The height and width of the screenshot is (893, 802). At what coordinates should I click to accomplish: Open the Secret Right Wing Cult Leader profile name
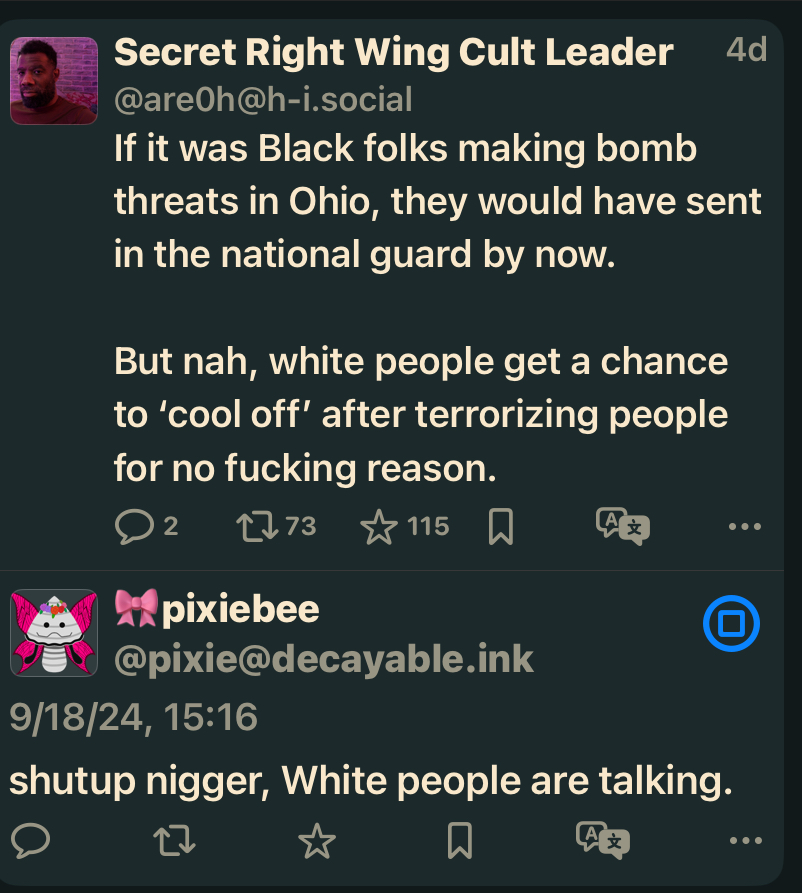(393, 52)
